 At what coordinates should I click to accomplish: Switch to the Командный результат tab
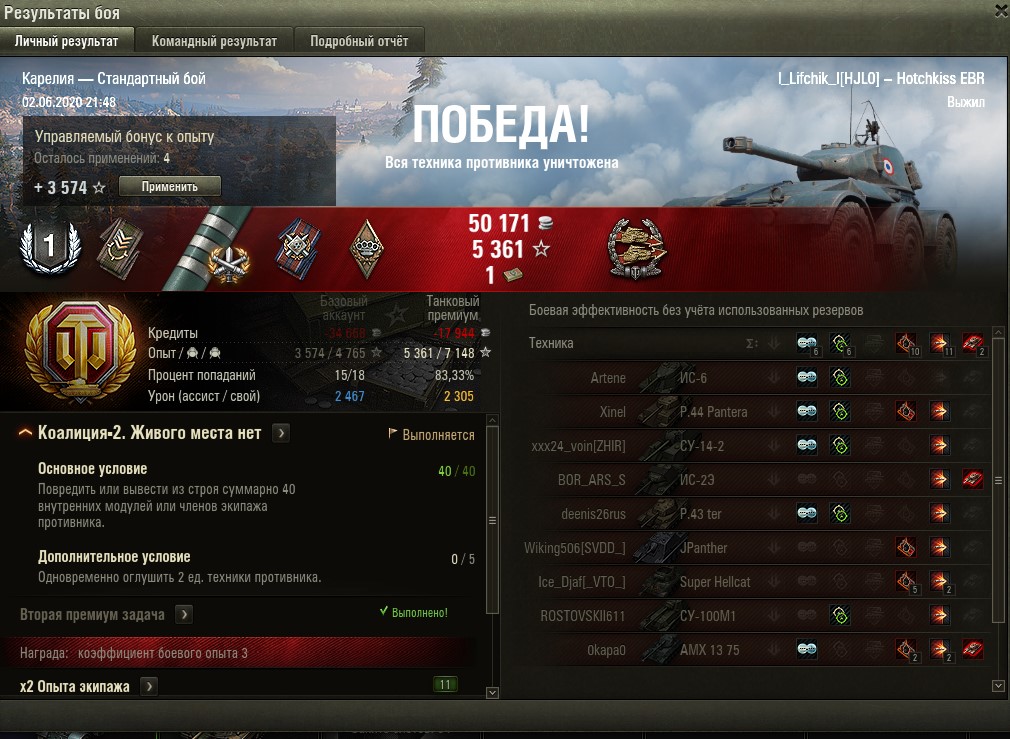coord(214,41)
